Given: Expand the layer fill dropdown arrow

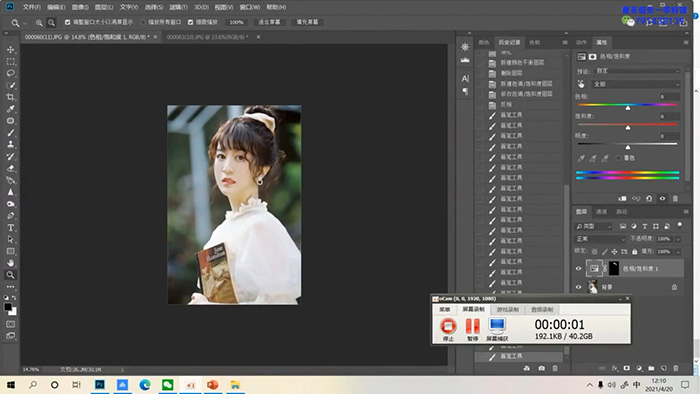Looking at the screenshot, I should (678, 252).
